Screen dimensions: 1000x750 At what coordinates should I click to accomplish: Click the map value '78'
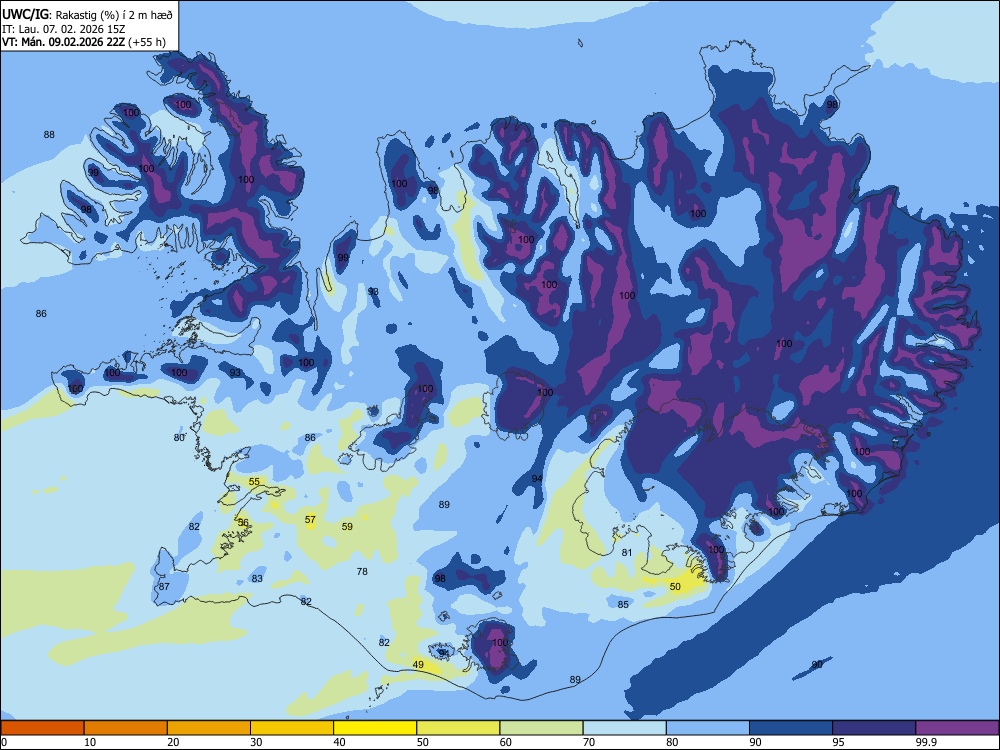click(x=362, y=571)
